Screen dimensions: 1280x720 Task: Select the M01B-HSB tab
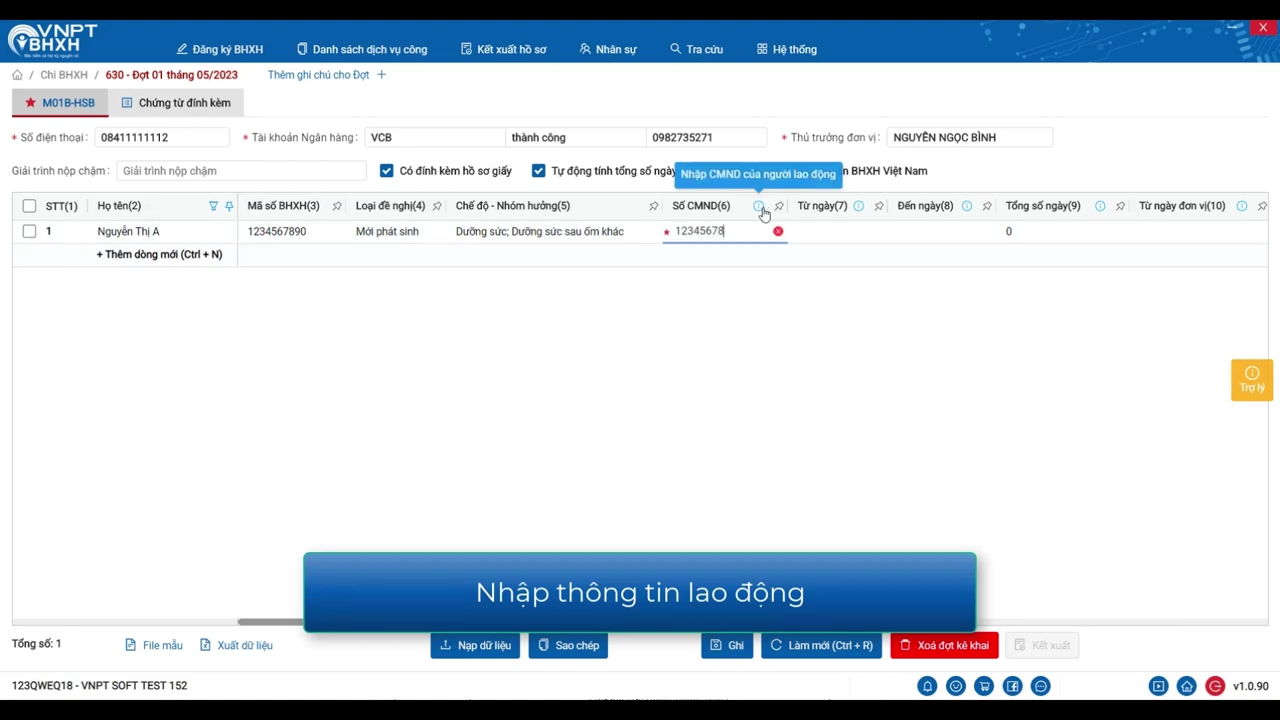[x=60, y=103]
